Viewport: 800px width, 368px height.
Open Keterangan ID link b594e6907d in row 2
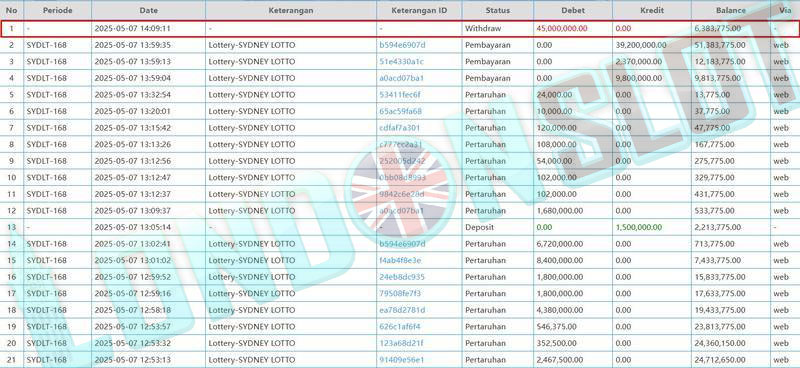pos(402,45)
